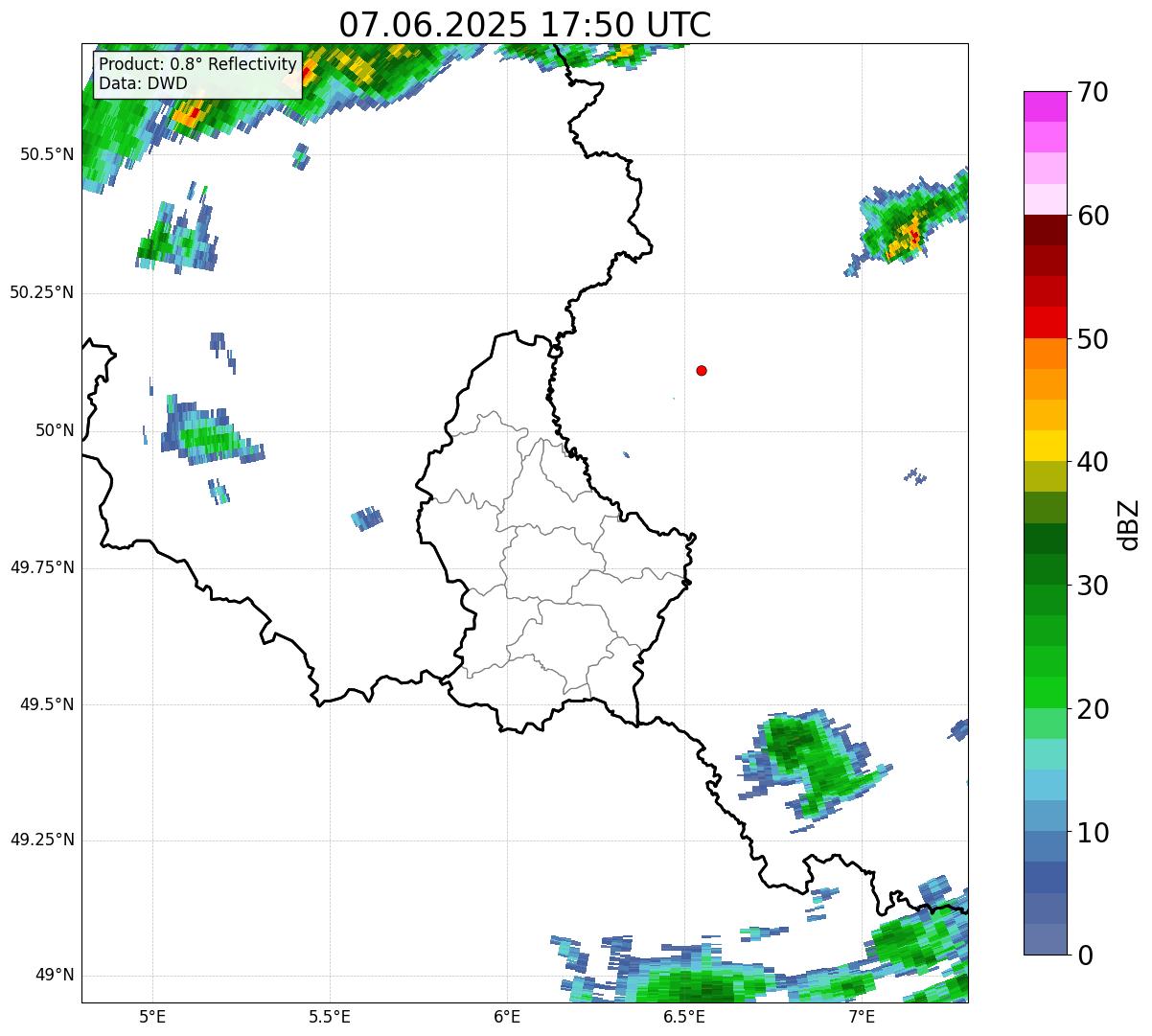Click the 49.5°N latitude label
Image resolution: width=1152 pixels, height=1036 pixels.
[x=46, y=704]
